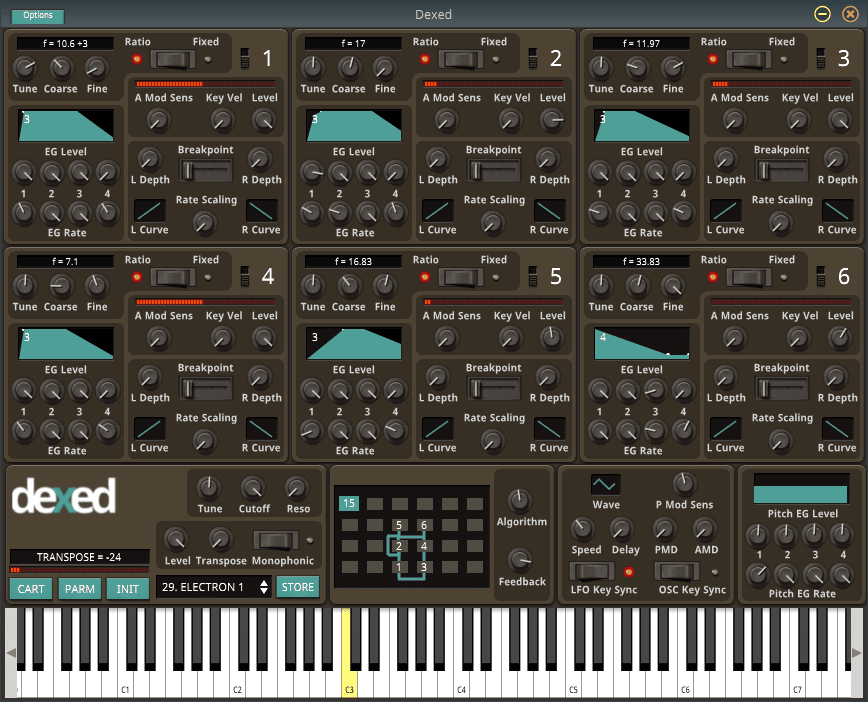Click the STORE button
Screen dimensions: 868x702
tap(298, 587)
